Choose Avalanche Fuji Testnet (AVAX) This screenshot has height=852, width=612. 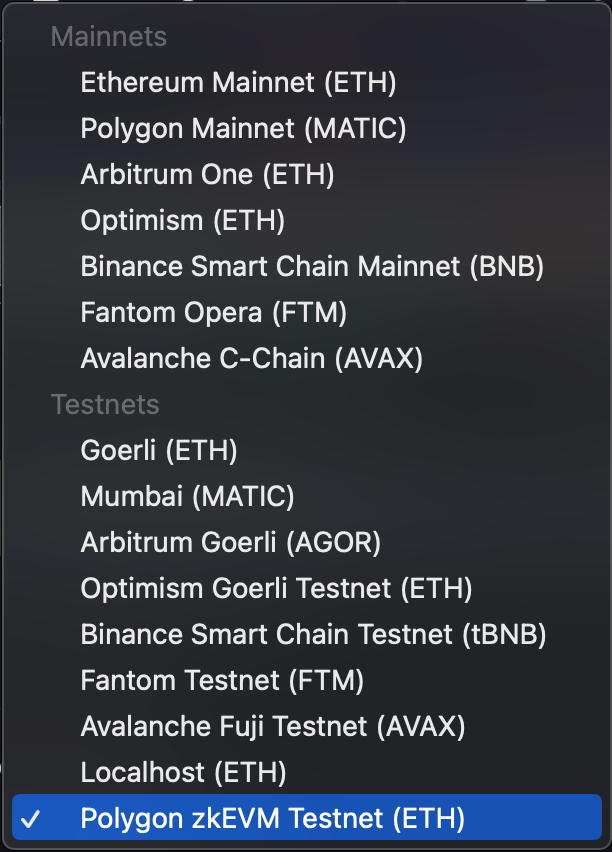coord(272,726)
